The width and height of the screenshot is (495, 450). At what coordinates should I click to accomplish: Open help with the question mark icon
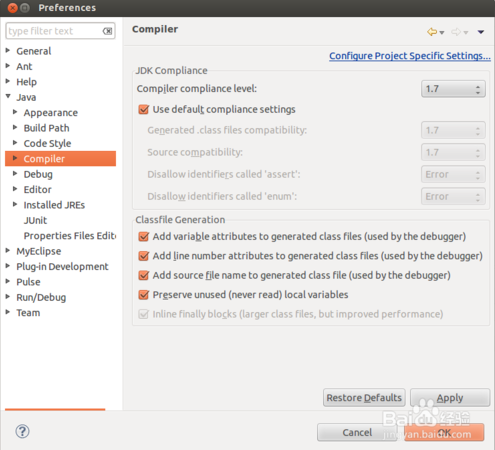pos(22,431)
